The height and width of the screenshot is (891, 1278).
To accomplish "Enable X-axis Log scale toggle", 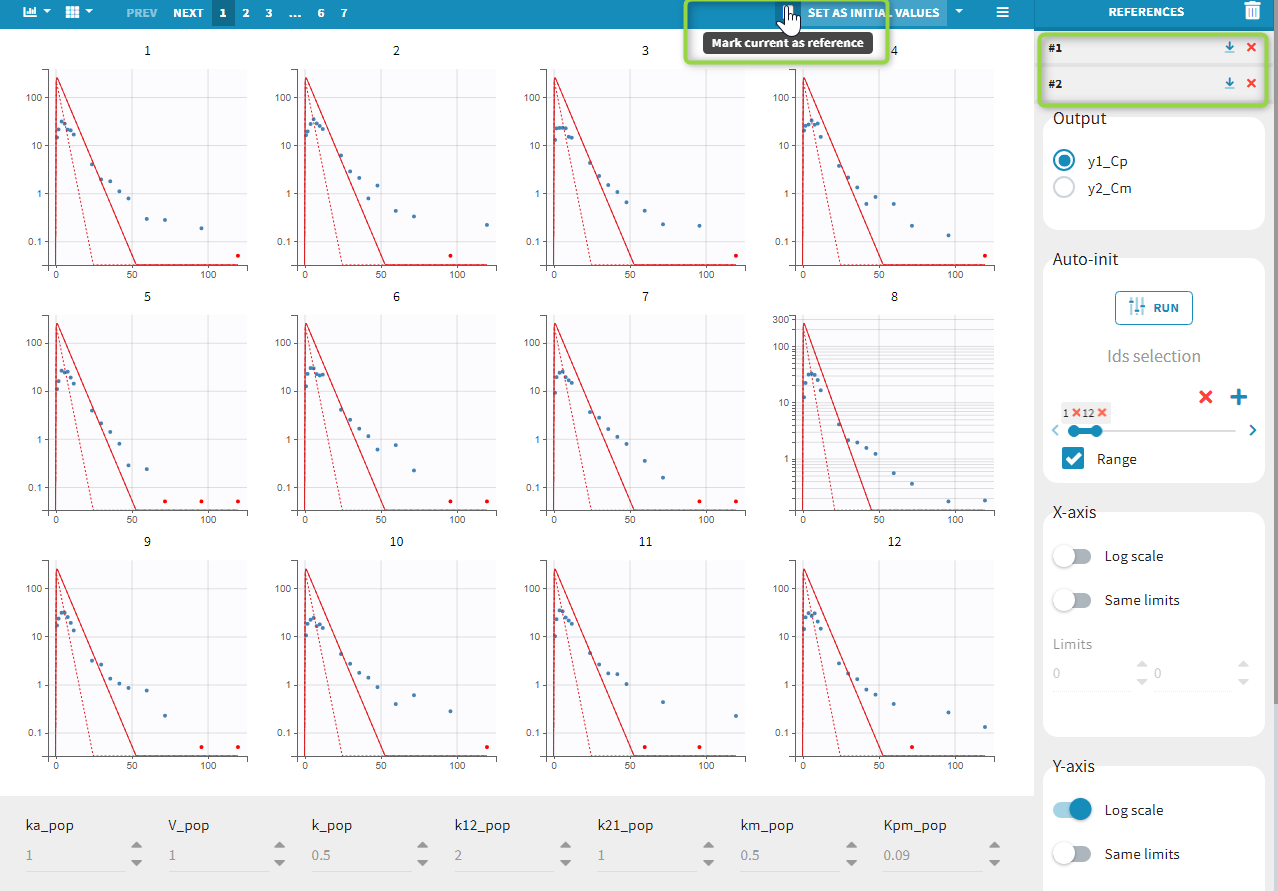I will [1073, 556].
